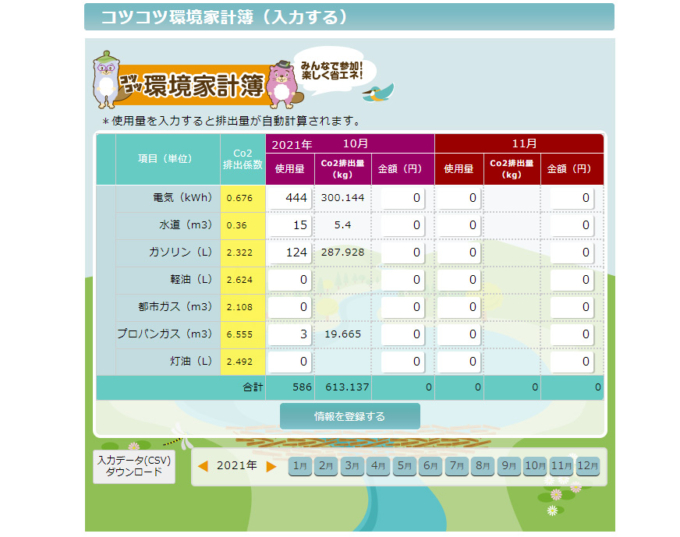Screen dimensions: 680x537
Task: Click the owl mascot beside the logo
Action: 105,81
